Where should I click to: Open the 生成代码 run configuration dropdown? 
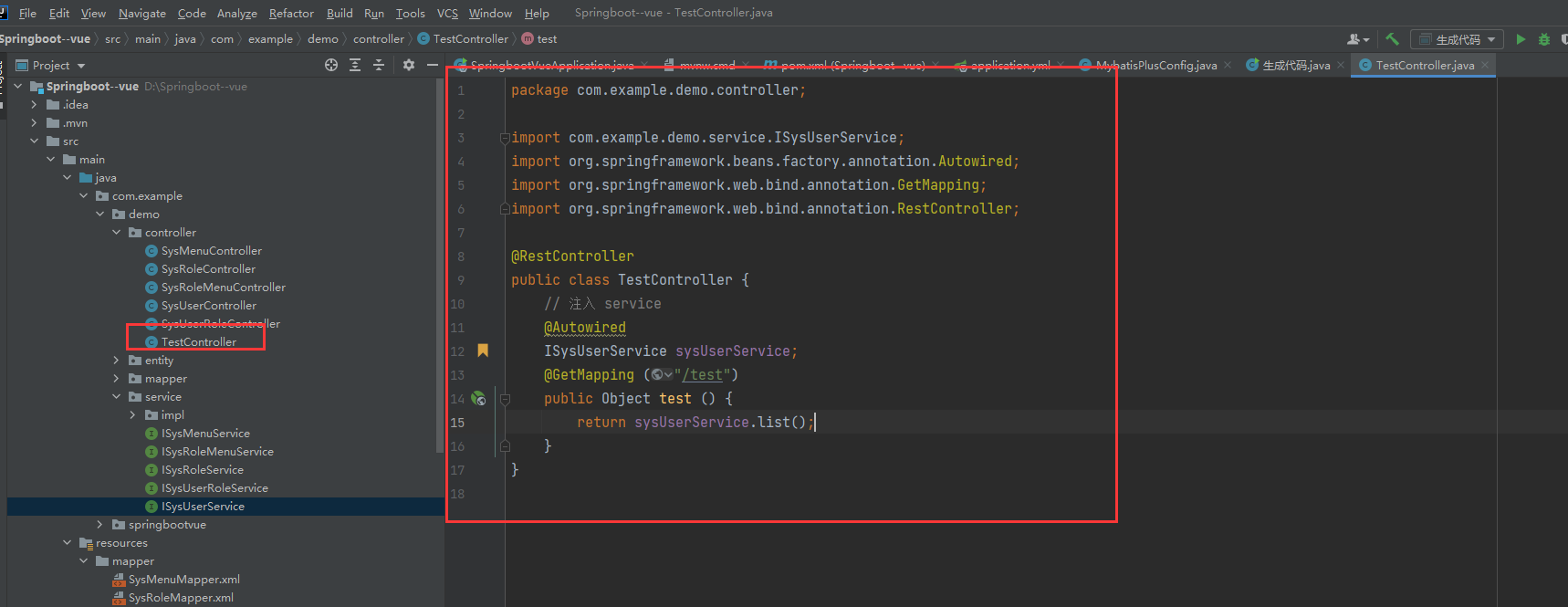point(1458,39)
